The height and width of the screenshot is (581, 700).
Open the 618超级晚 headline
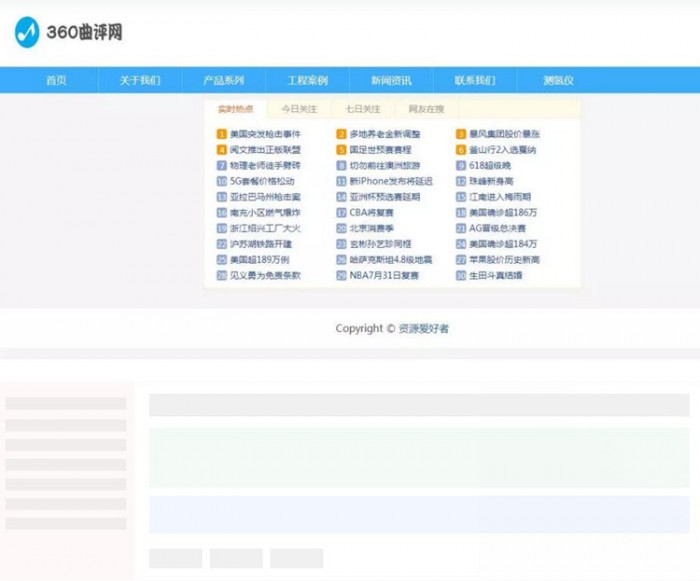[490, 165]
